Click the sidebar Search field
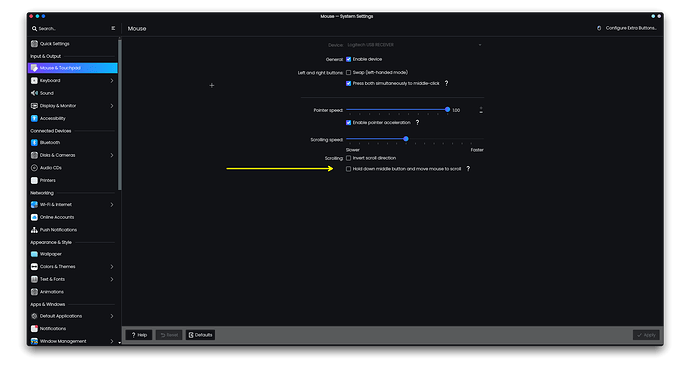The height and width of the screenshot is (375, 690). [x=70, y=29]
